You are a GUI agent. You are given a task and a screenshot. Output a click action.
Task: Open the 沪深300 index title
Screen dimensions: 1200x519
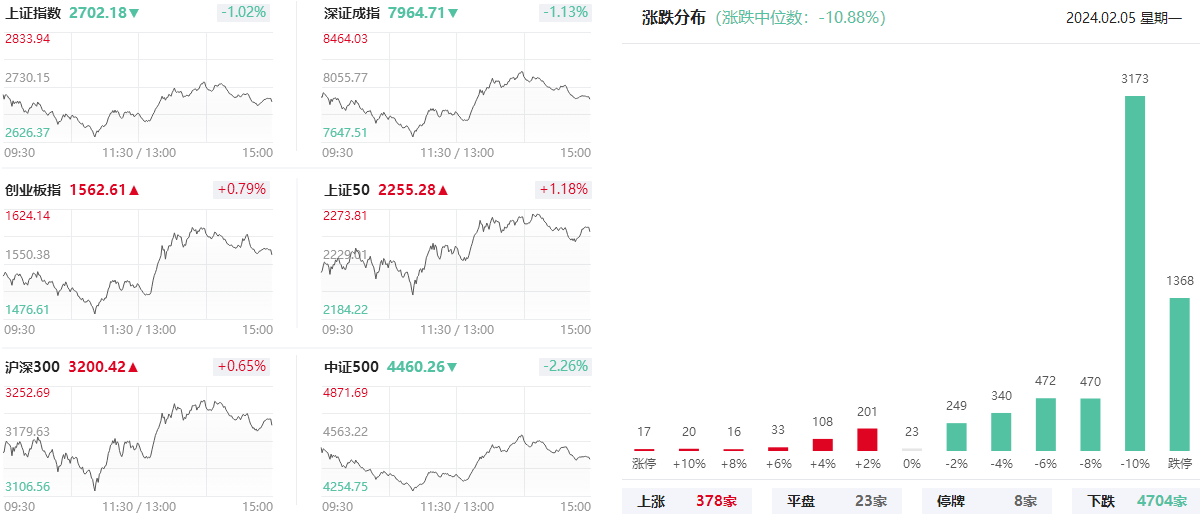(x=32, y=367)
